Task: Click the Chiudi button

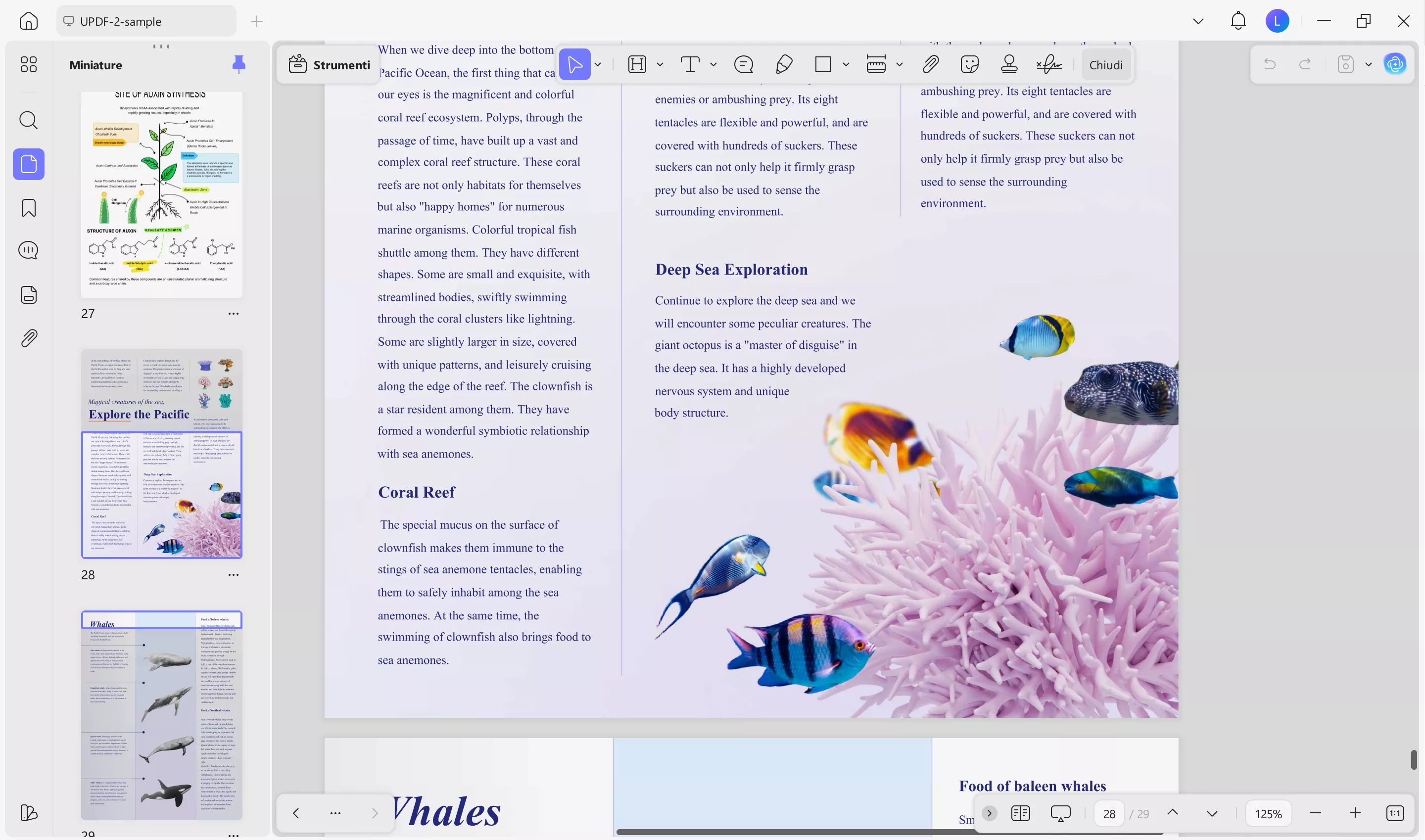Action: click(1105, 64)
